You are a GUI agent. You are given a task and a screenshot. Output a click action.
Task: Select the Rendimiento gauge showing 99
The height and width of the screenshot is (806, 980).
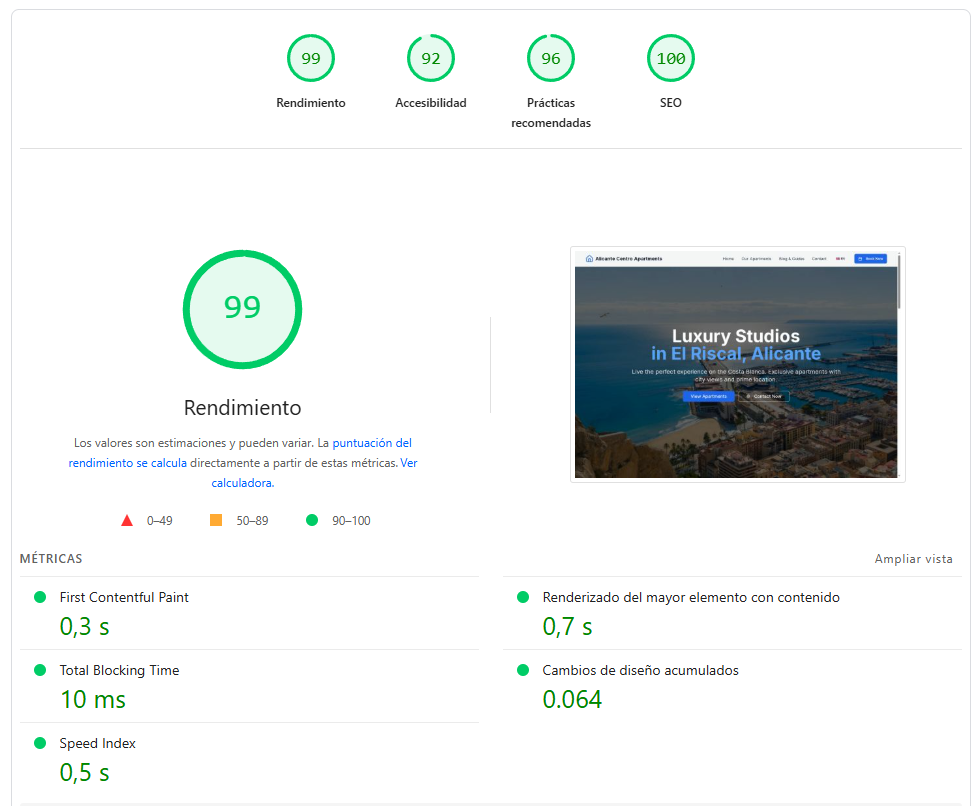pyautogui.click(x=311, y=58)
